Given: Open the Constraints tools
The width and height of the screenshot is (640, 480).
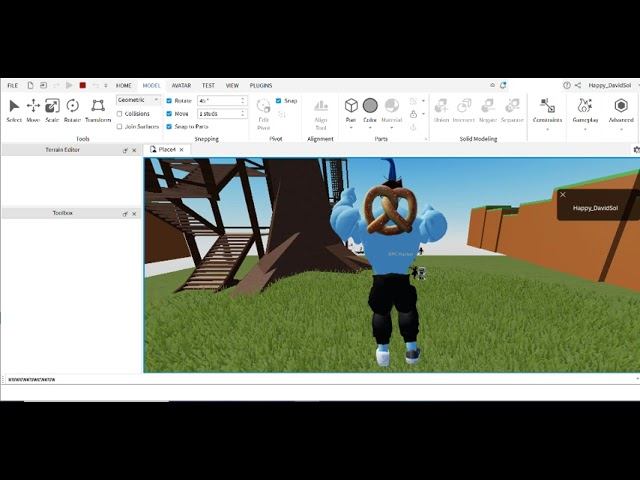Looking at the screenshot, I should point(547,110).
